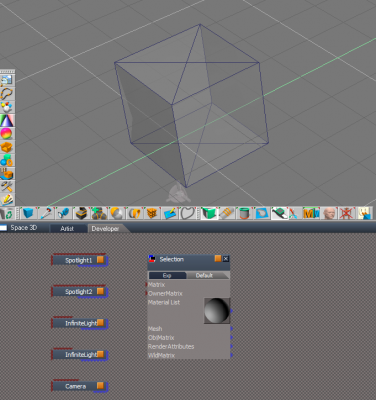Viewport: 376px width, 400px height.
Task: Click the orange letter M icon
Action: point(311,213)
